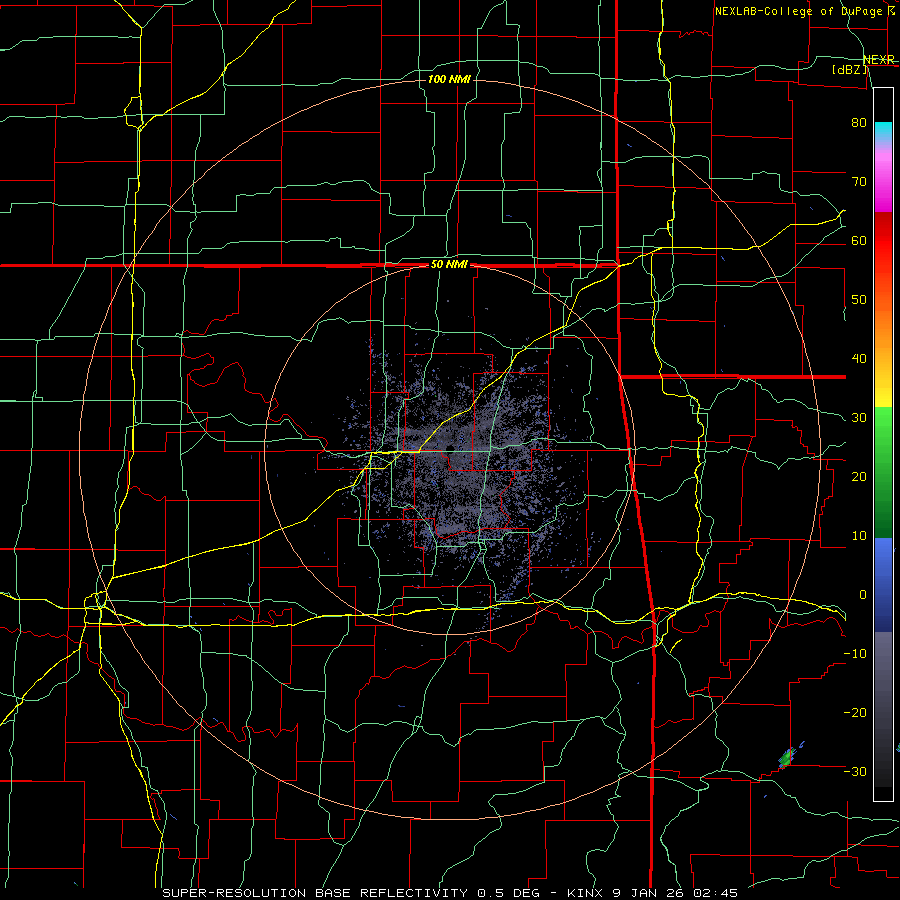The height and width of the screenshot is (900, 900).
Task: Click the 70 value on the dBZ scale
Action: (x=859, y=181)
